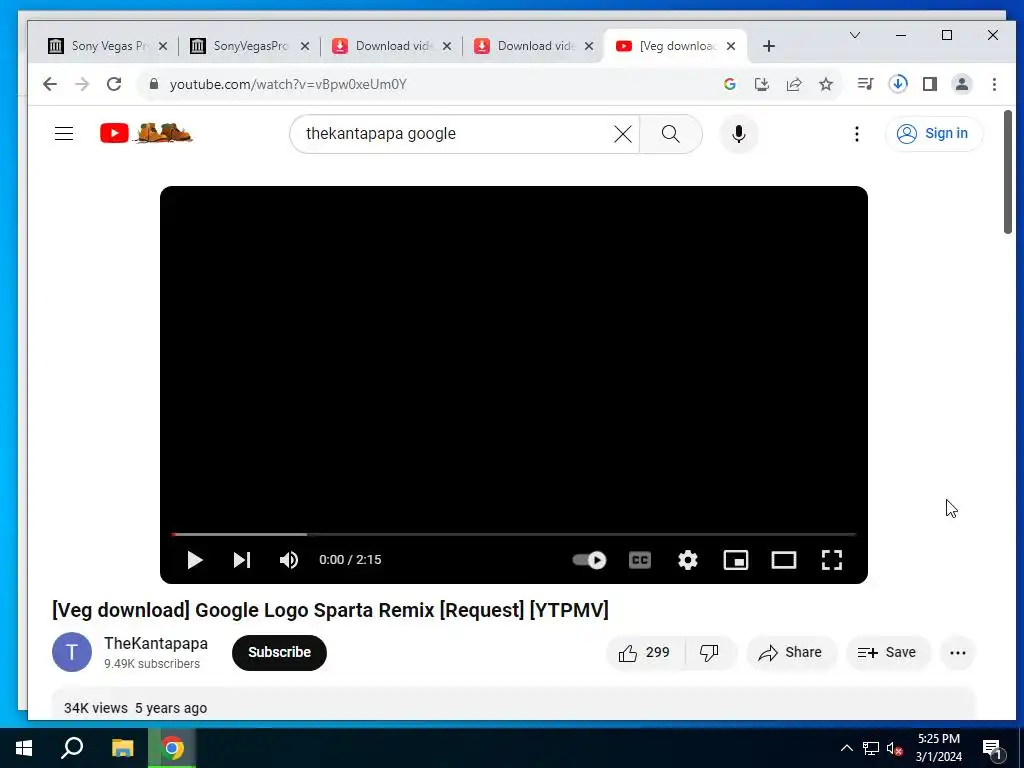Screen dimensions: 1024x768
Task: Open File Explorer from taskbar
Action: tap(122, 748)
